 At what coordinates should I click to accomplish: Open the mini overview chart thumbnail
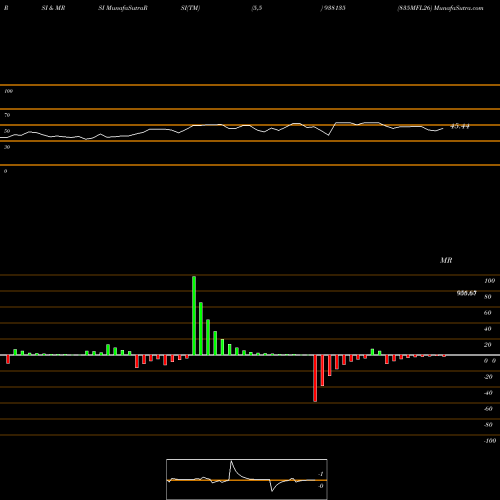247,479
